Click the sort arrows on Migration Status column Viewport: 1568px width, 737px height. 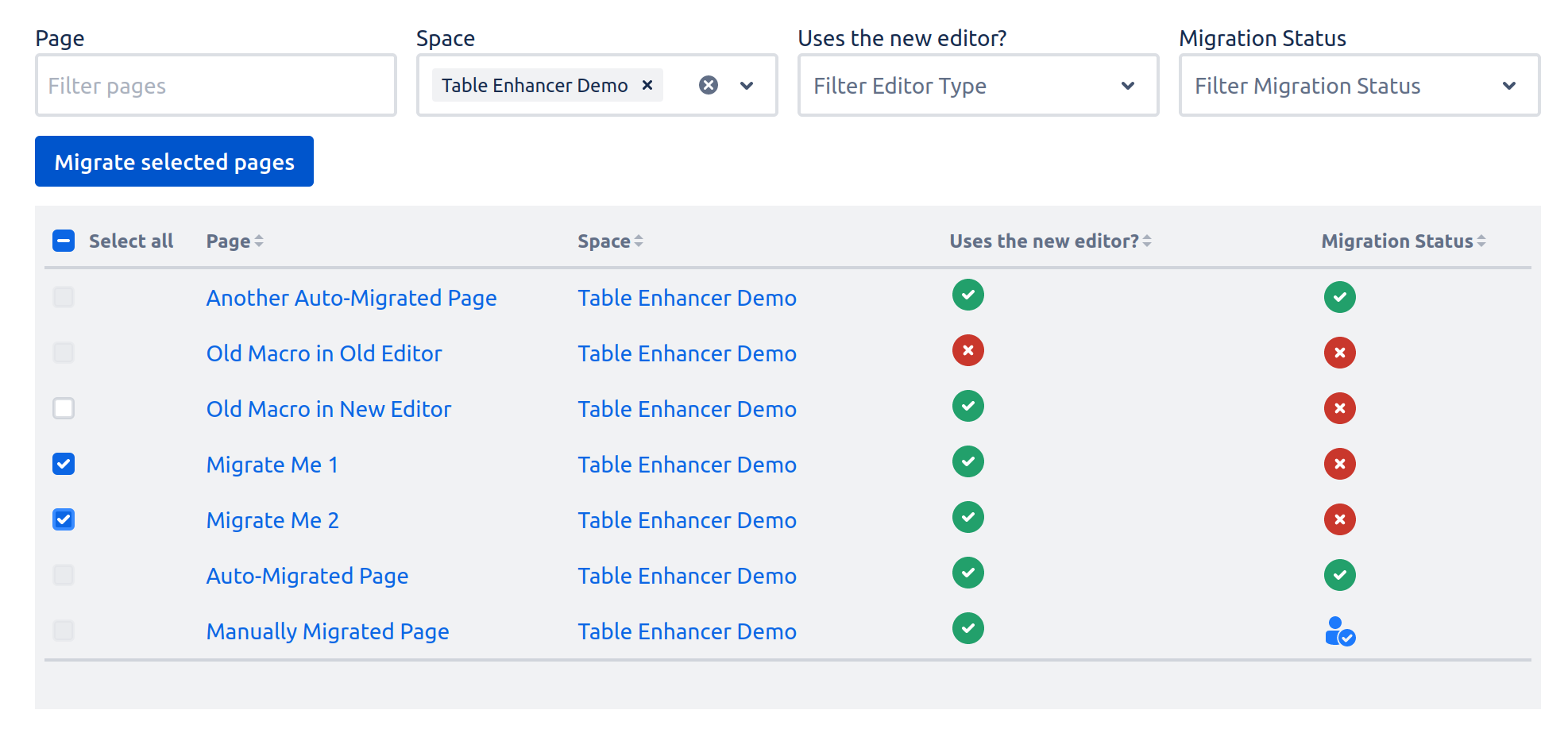click(1482, 241)
